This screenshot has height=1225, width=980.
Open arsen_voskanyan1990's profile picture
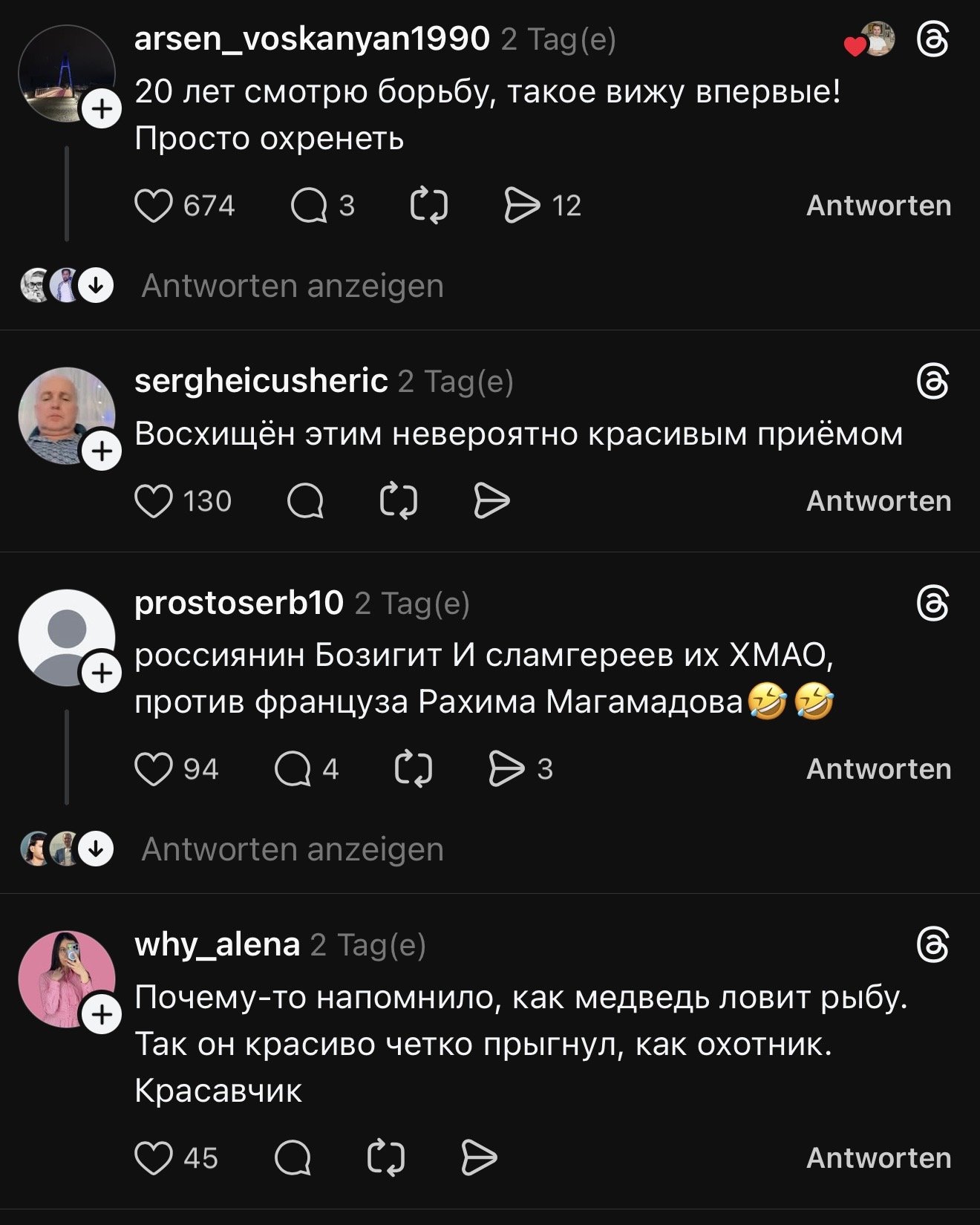65,72
